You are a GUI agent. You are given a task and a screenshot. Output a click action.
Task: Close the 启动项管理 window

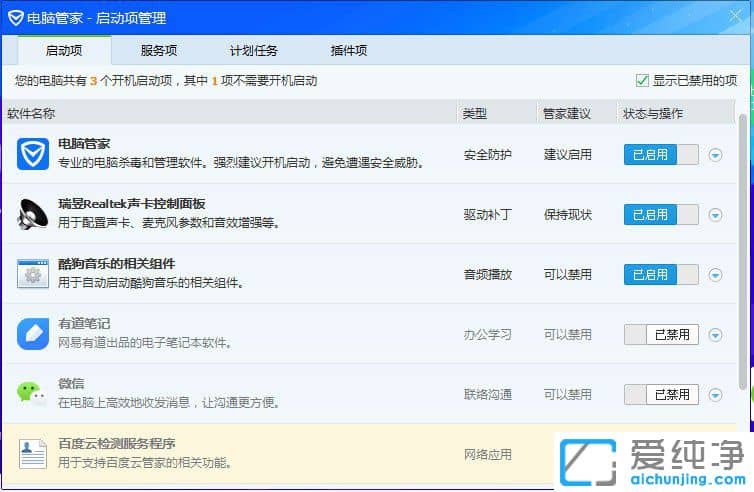[735, 16]
